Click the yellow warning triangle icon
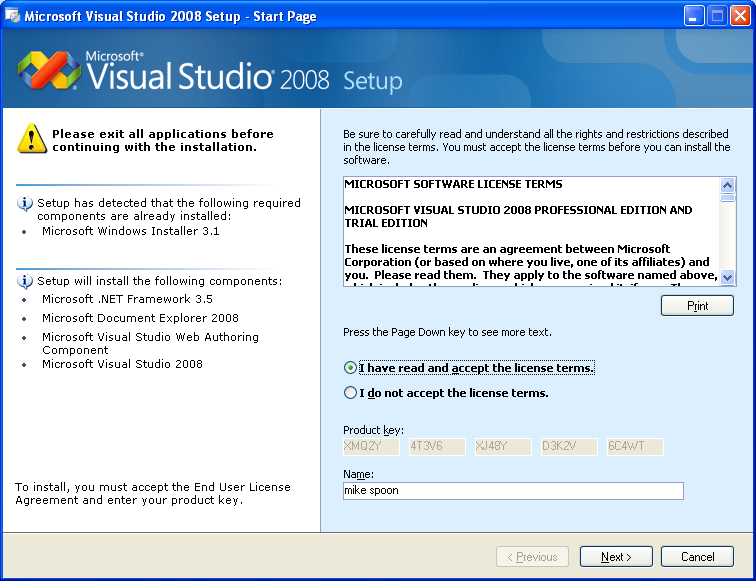756x581 pixels. click(x=32, y=138)
